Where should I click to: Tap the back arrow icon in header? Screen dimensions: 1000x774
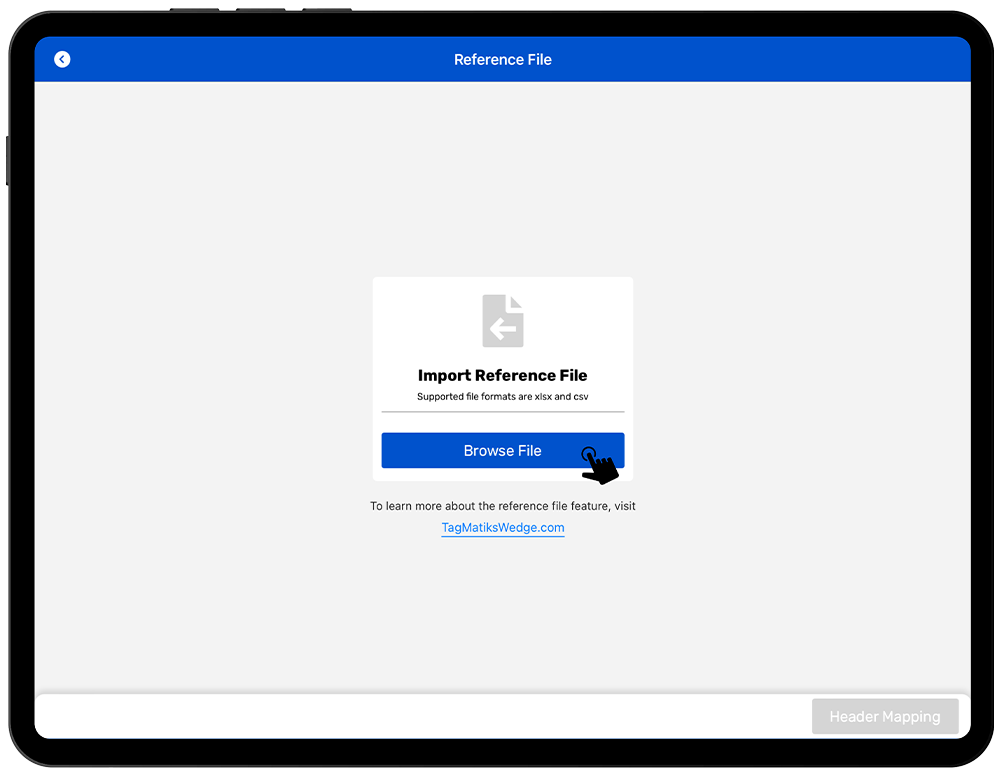tap(62, 60)
